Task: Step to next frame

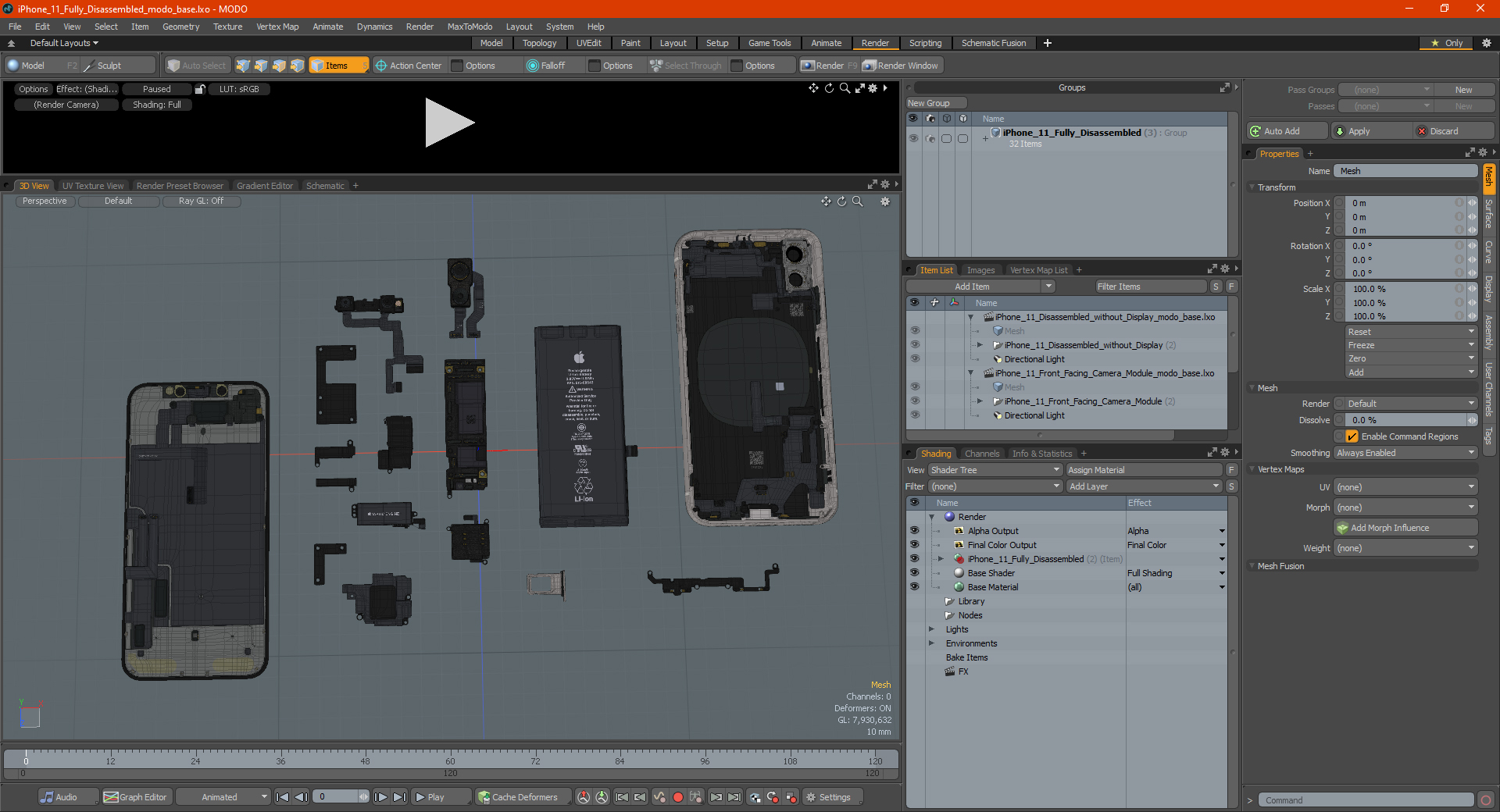Action: (381, 797)
